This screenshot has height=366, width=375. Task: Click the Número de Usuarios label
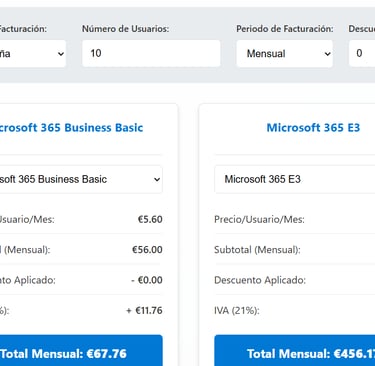(126, 29)
